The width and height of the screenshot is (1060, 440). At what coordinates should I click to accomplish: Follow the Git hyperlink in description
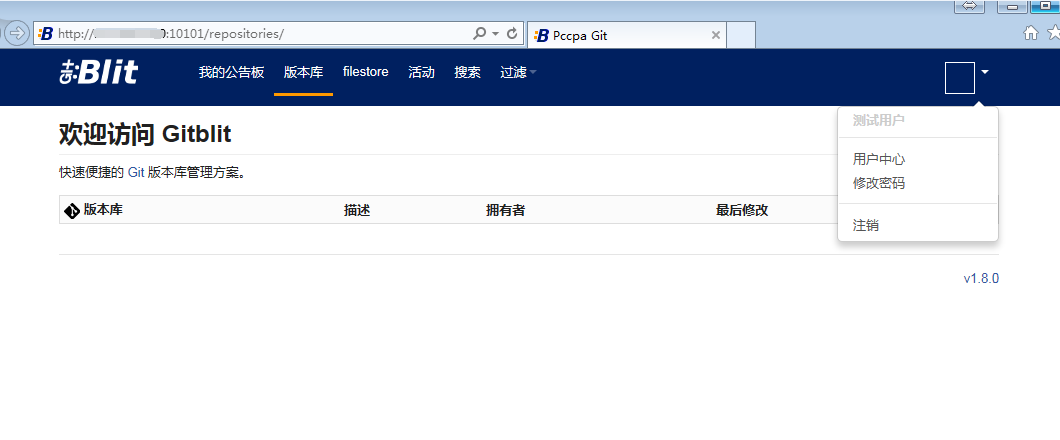[x=136, y=172]
